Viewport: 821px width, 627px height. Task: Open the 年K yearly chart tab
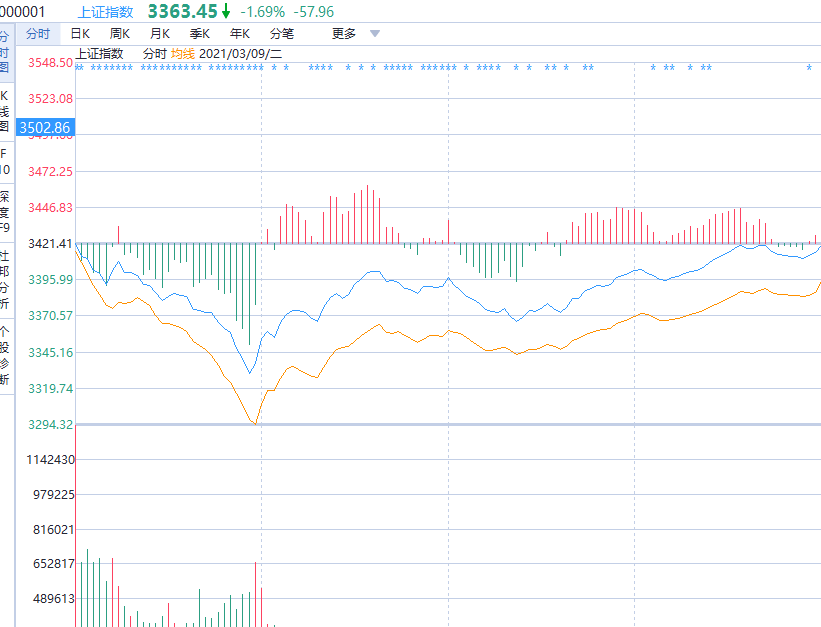coord(240,33)
